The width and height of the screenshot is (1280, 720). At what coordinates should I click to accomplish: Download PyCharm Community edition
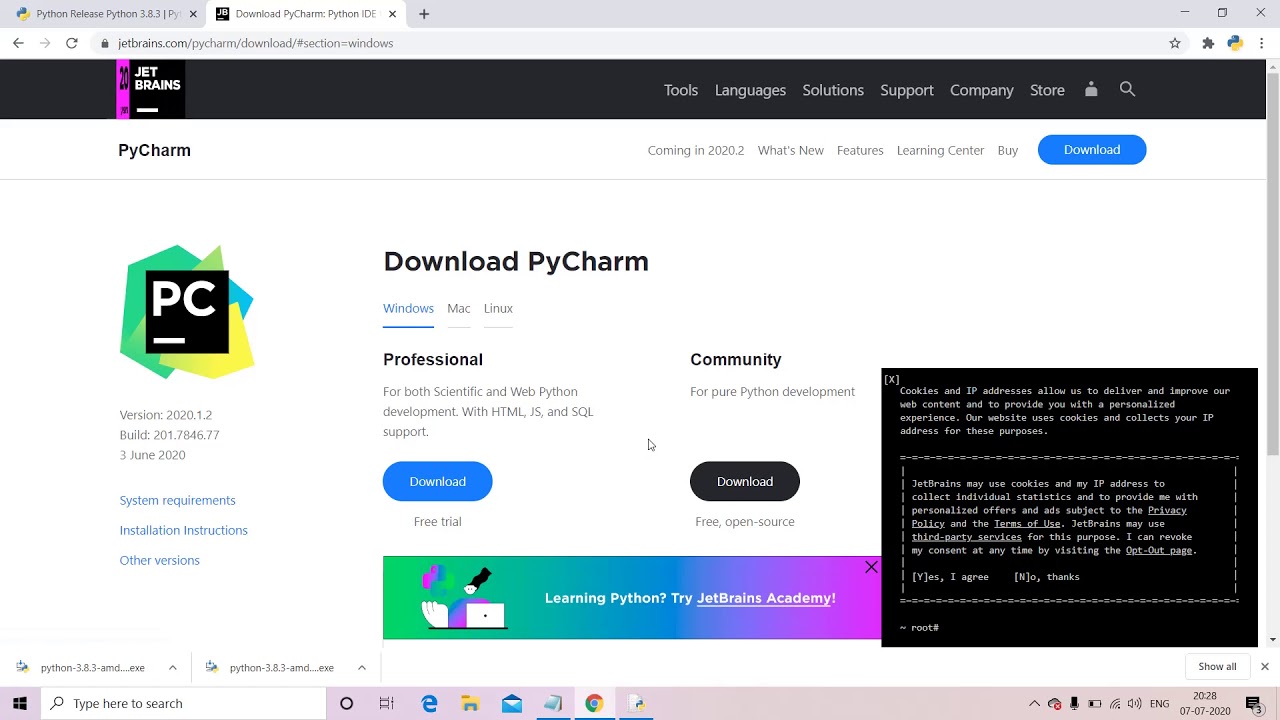click(x=745, y=481)
